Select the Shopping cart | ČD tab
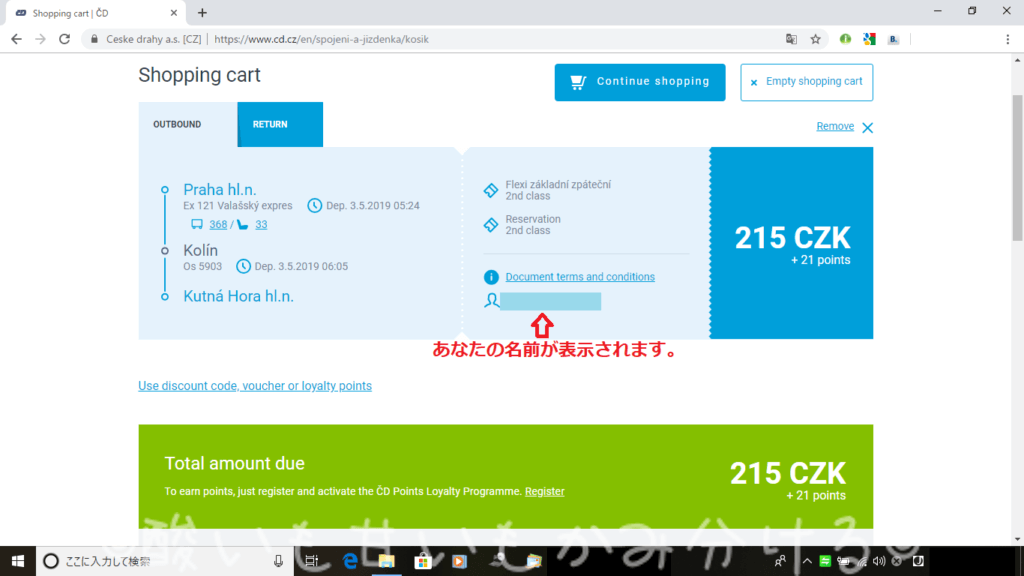 point(95,13)
